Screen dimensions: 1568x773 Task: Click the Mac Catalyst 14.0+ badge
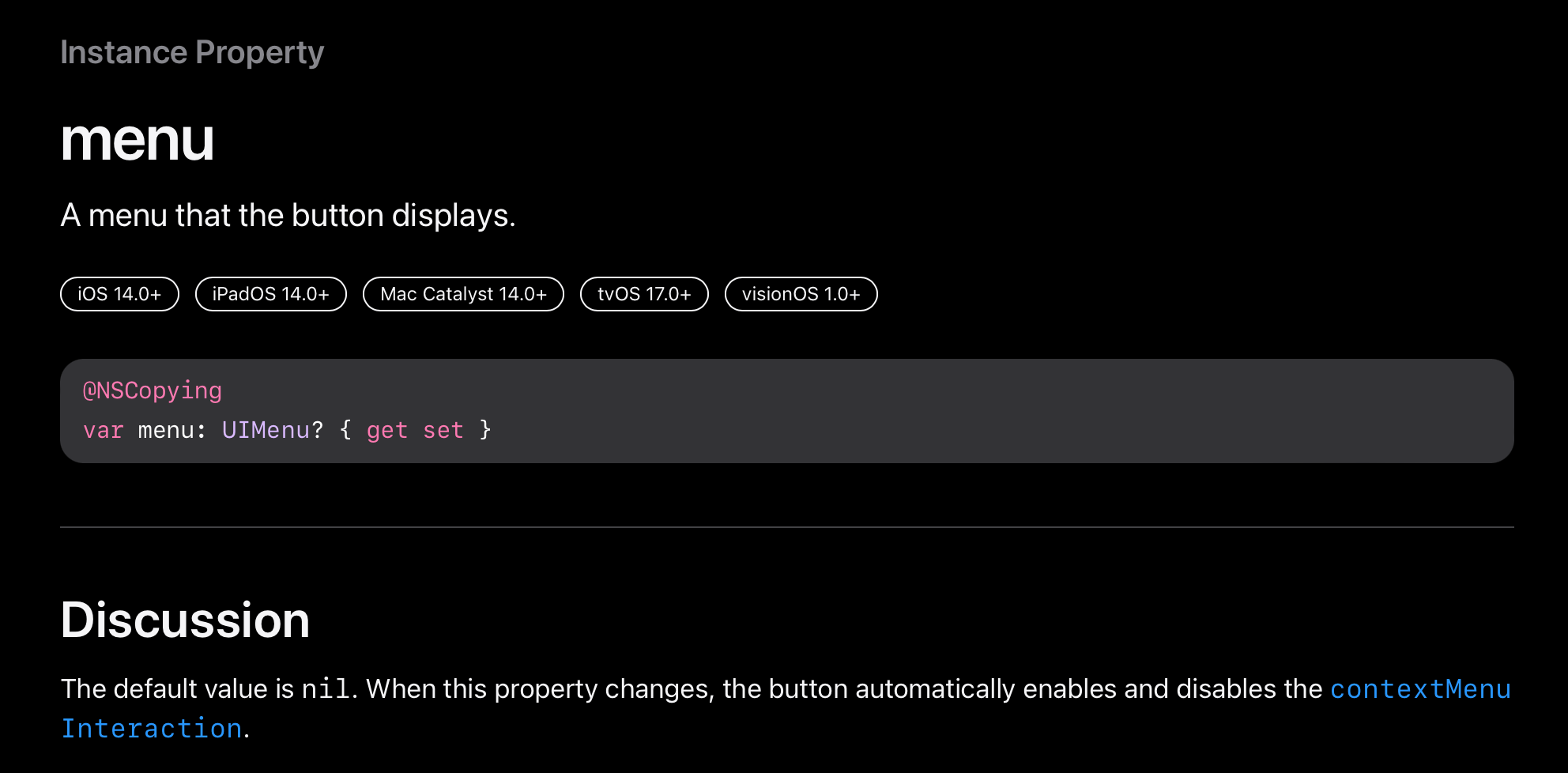pos(463,294)
